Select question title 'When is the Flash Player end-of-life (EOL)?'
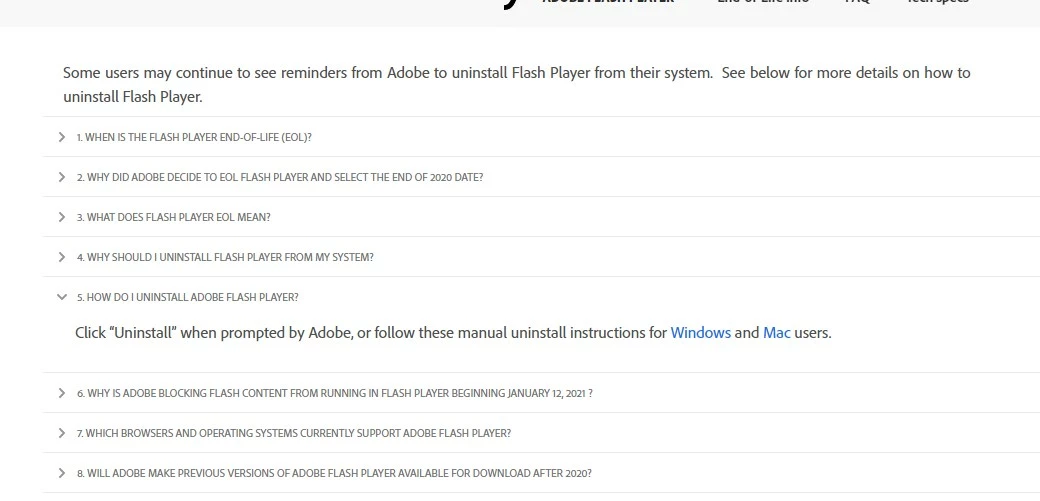 point(194,137)
